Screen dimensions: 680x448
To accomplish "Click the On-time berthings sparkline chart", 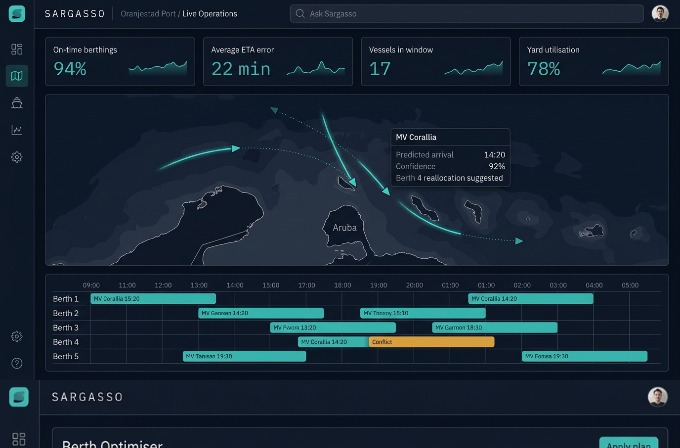I will pos(158,69).
